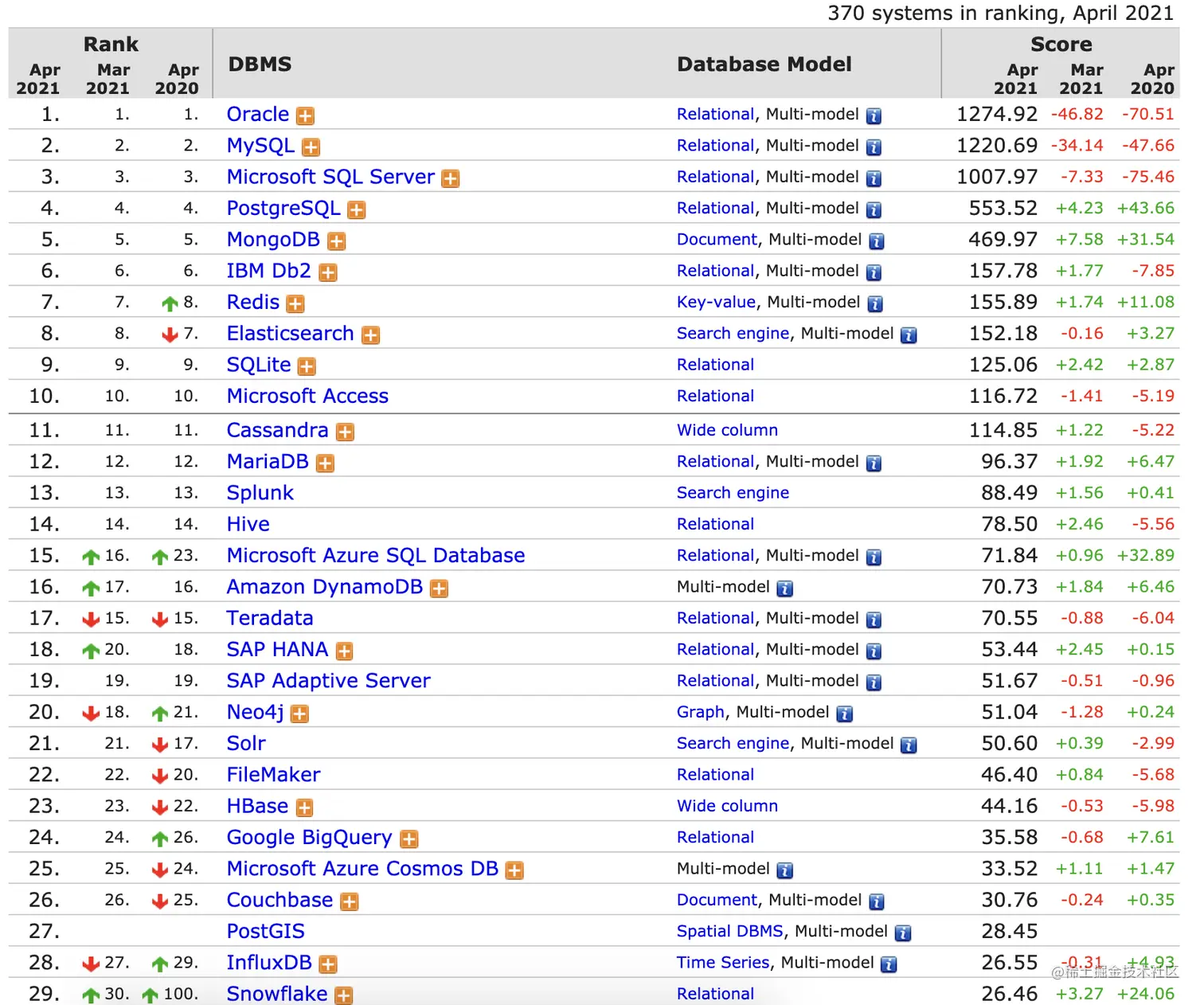
Task: Click the info icon in MongoDB's Document row
Action: [x=877, y=241]
